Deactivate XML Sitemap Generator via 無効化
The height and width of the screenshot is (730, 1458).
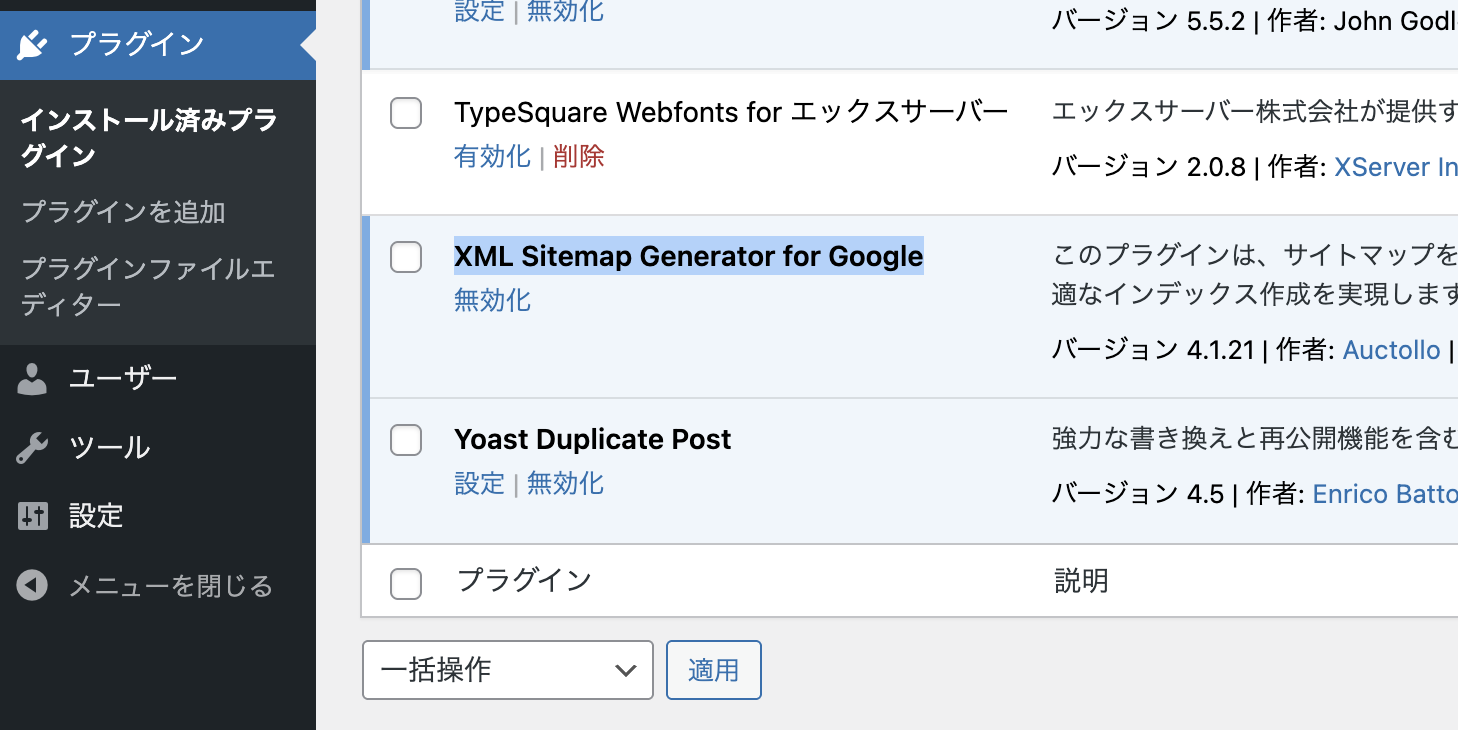(x=492, y=300)
